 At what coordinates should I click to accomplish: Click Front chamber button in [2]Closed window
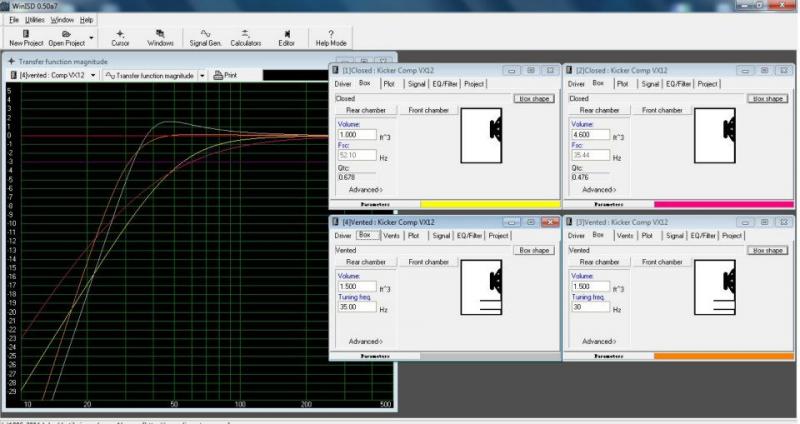coord(663,110)
